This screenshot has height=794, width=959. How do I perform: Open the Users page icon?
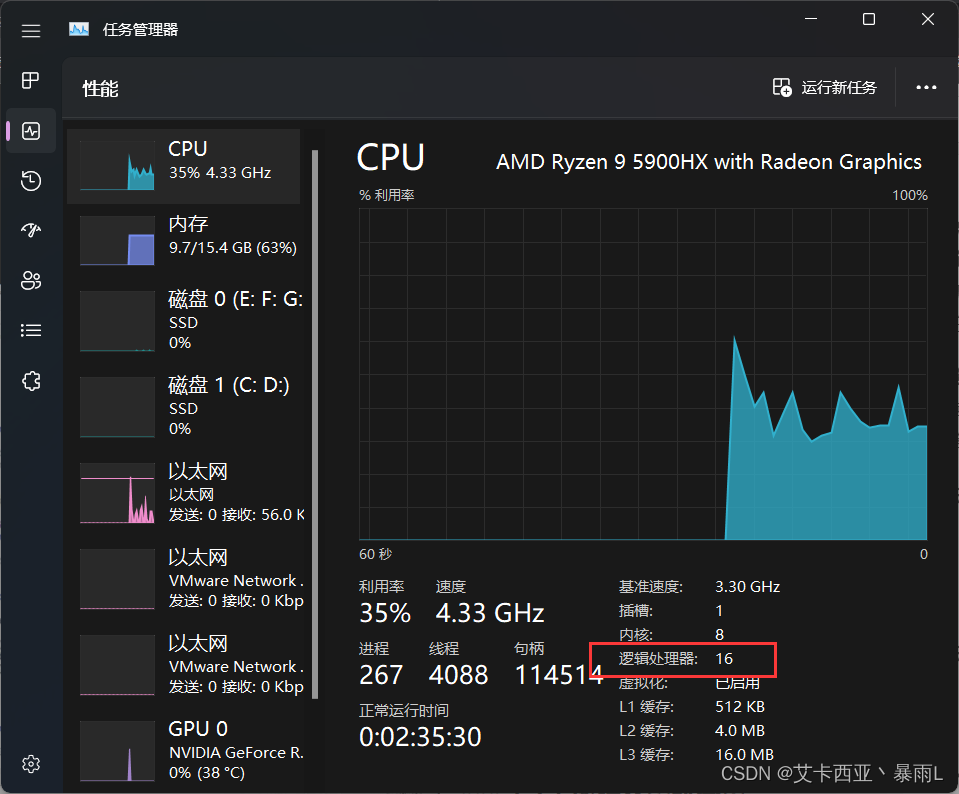(x=31, y=280)
